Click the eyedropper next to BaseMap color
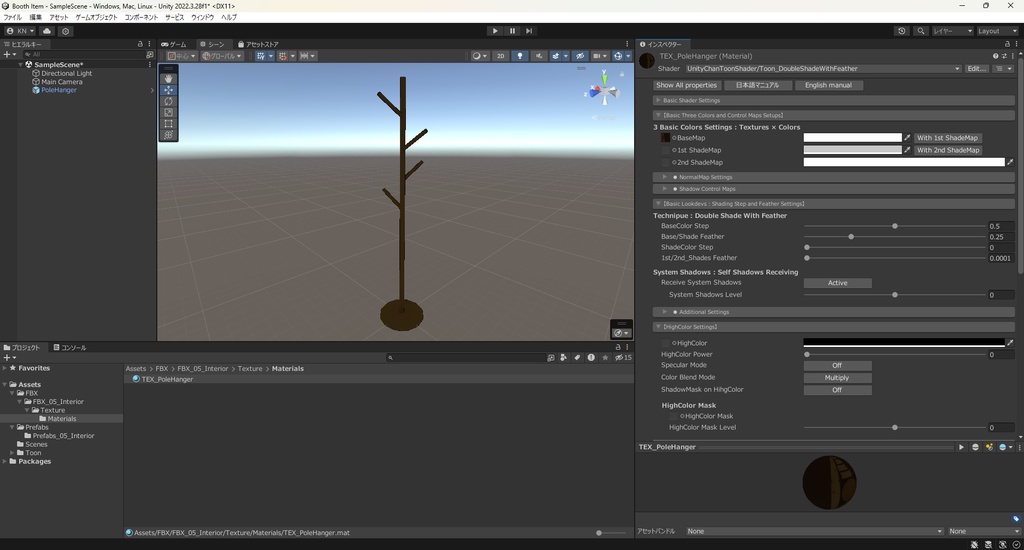1024x550 pixels. 908,138
